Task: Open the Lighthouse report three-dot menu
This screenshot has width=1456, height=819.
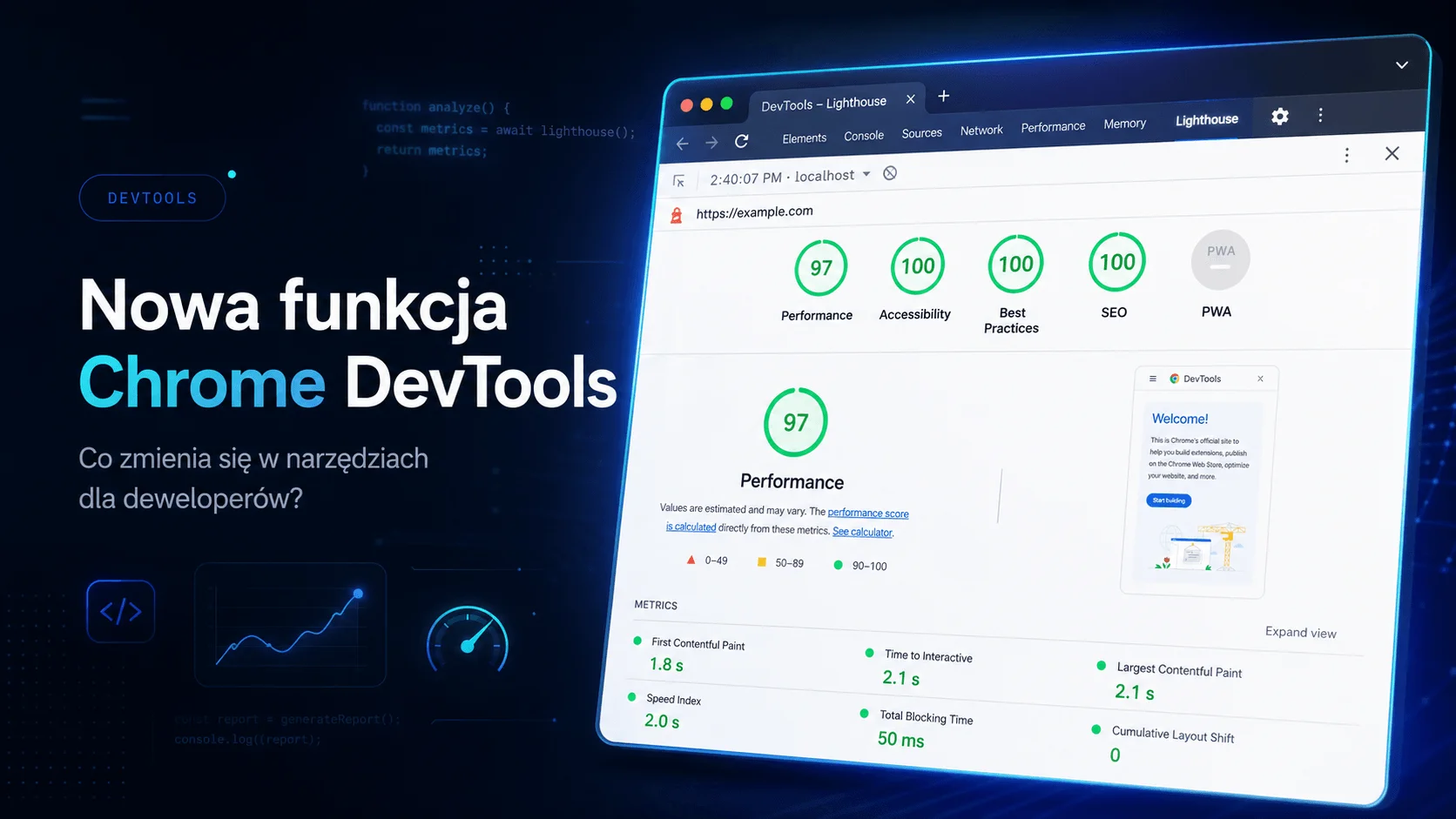Action: (1346, 155)
